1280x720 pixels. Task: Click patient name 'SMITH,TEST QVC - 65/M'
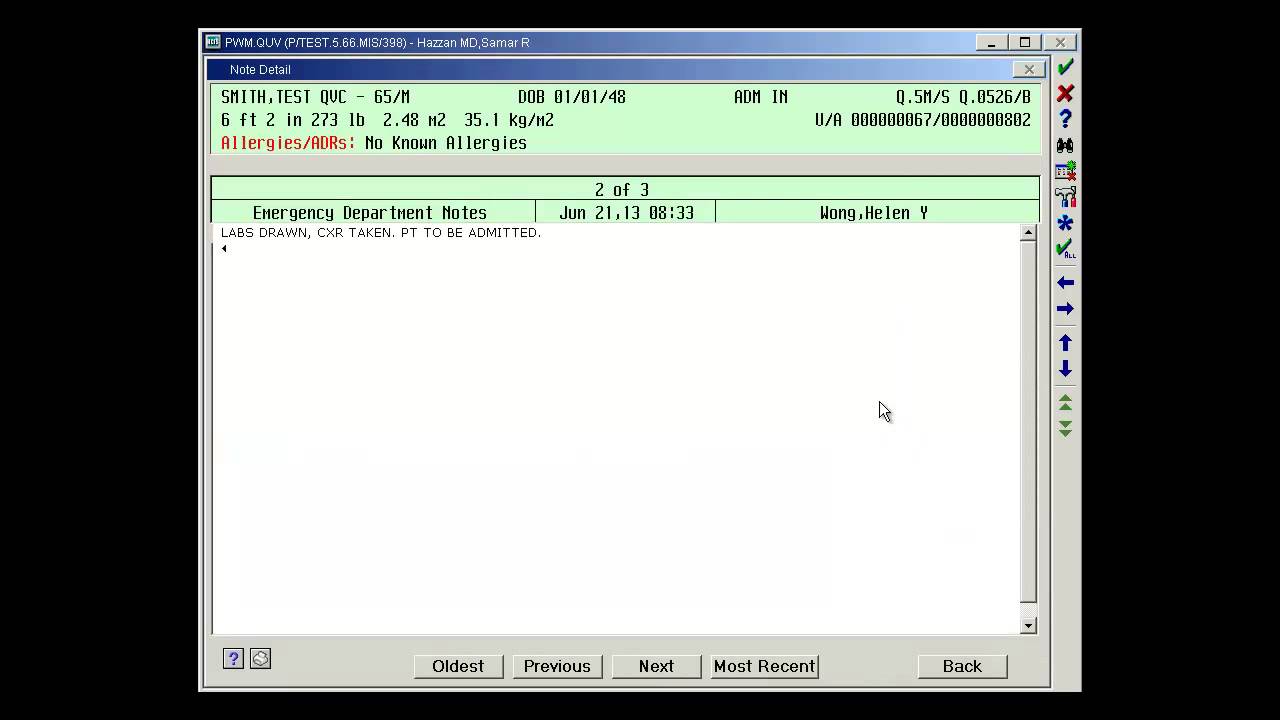(315, 97)
